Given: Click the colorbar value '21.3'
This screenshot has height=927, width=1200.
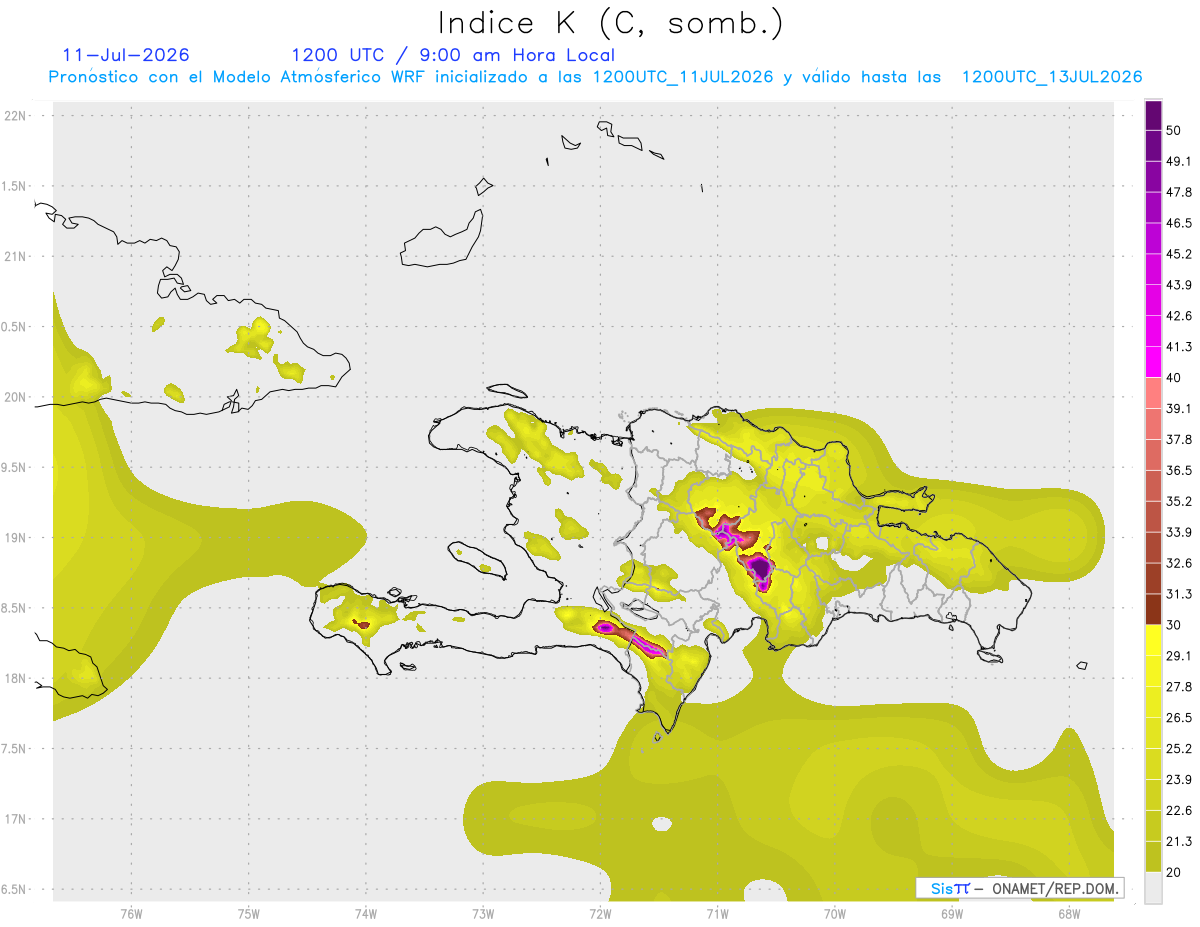Looking at the screenshot, I should click(1179, 841).
